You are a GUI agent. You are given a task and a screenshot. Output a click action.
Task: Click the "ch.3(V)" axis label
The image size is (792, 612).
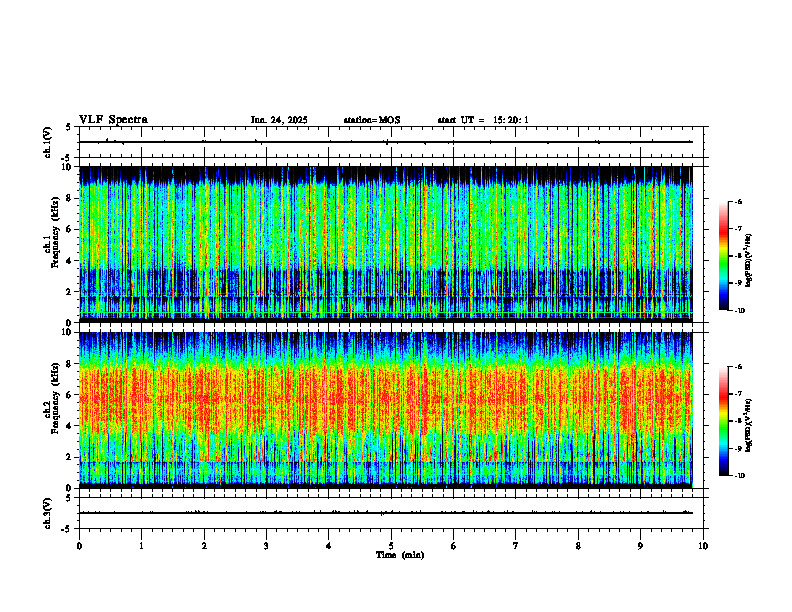[x=48, y=513]
